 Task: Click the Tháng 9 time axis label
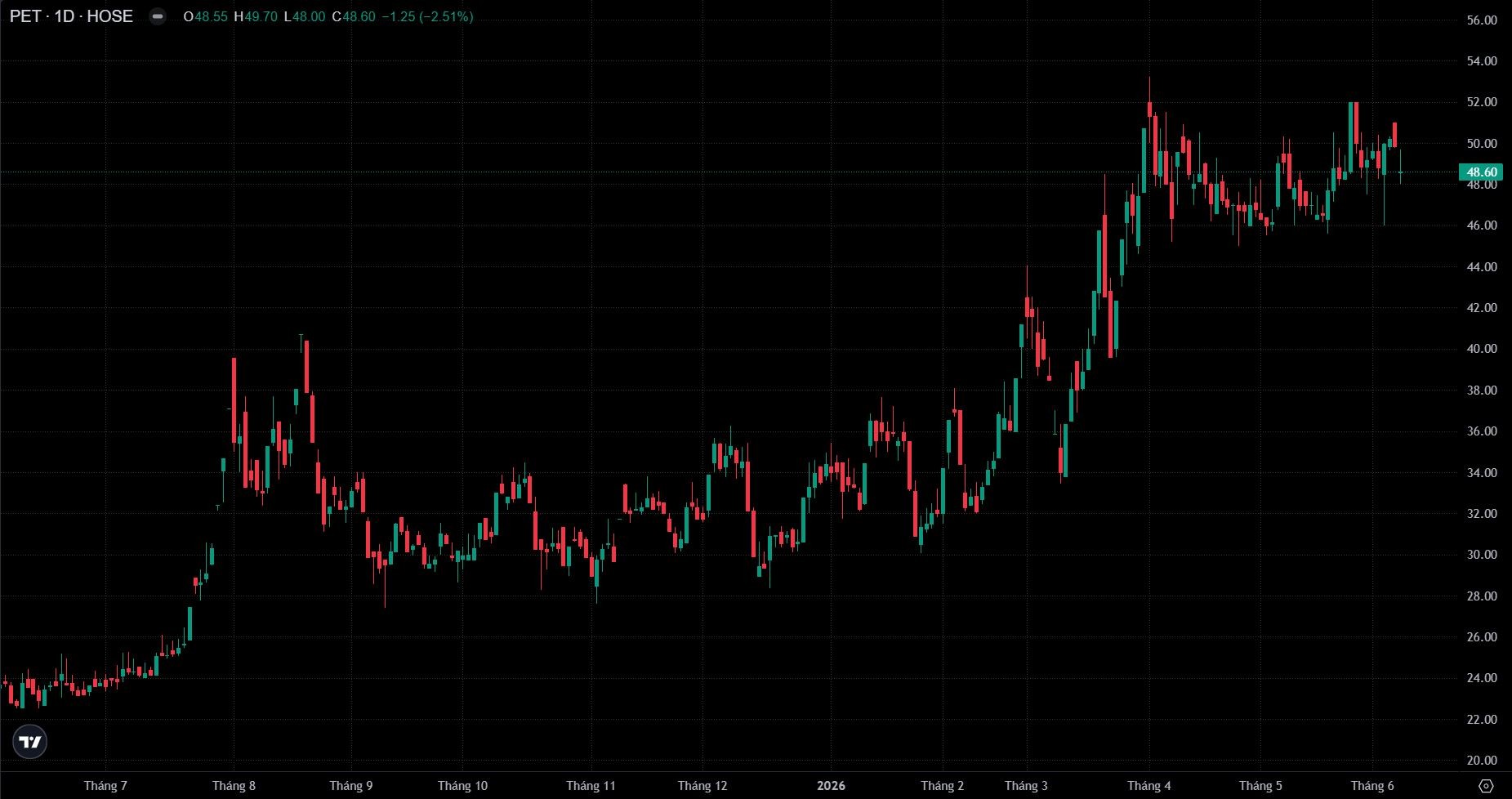pos(351,786)
